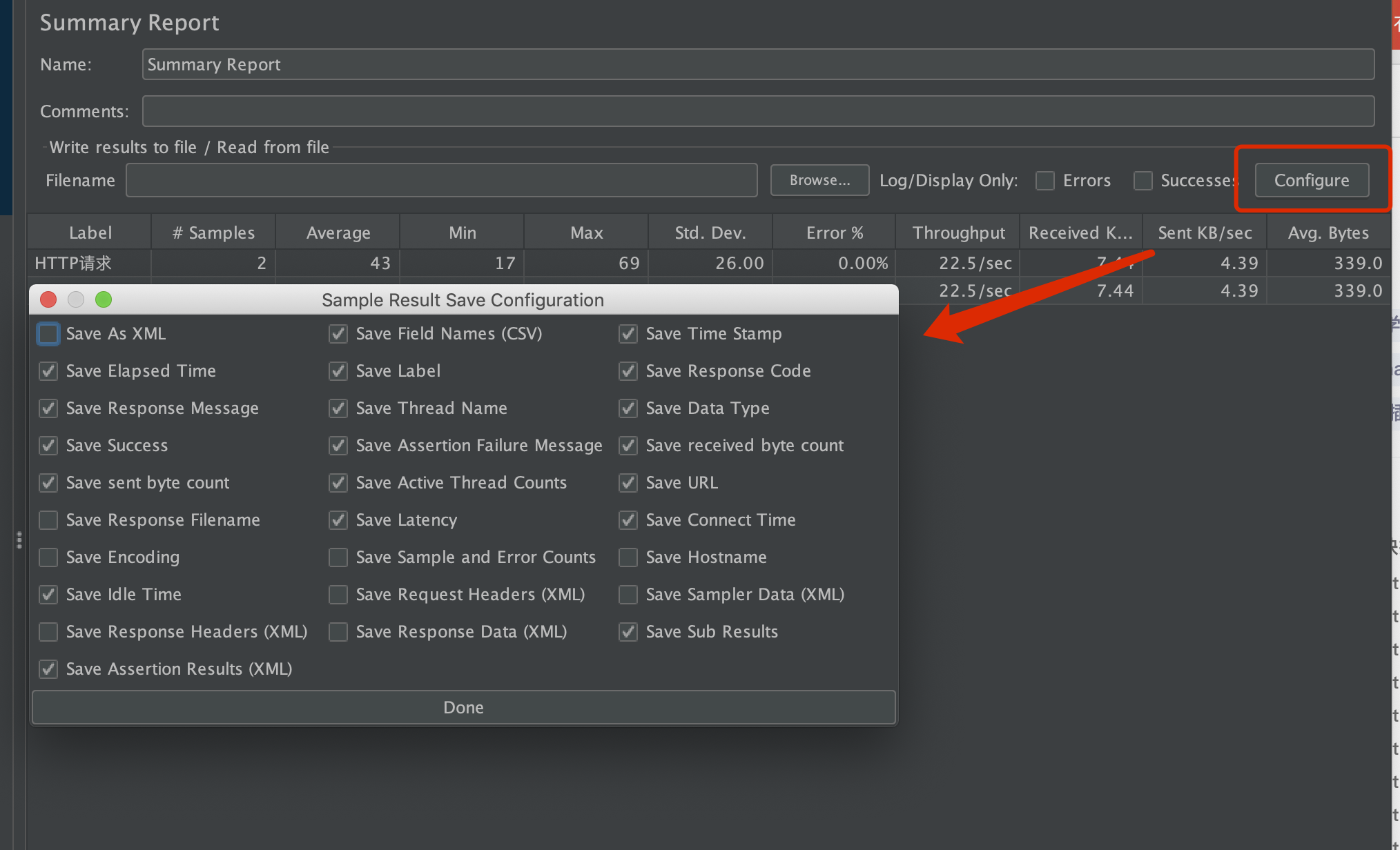The height and width of the screenshot is (850, 1400).
Task: Uncheck Save Sub Results option
Action: tap(628, 632)
